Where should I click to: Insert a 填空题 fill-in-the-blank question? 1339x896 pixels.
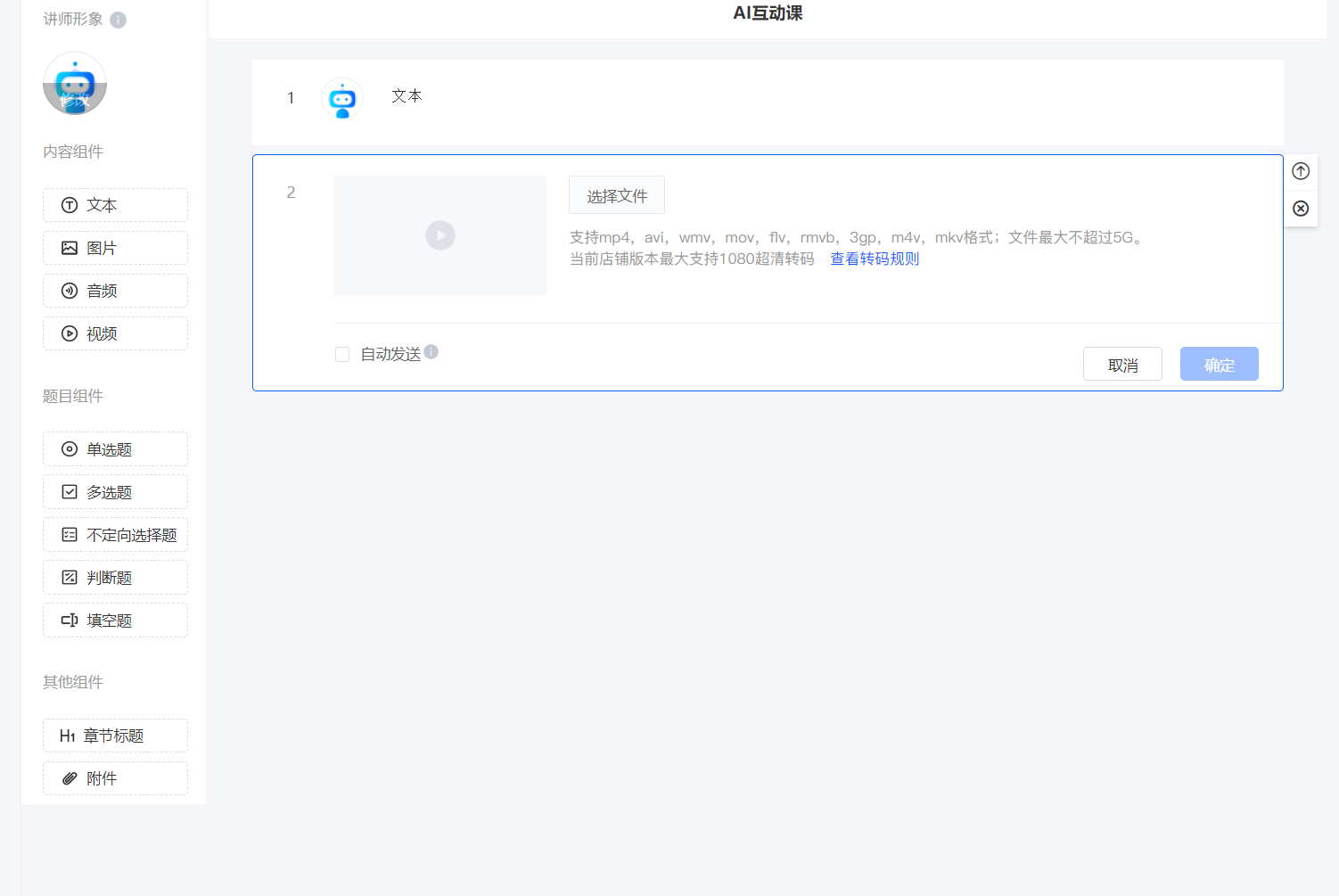click(115, 621)
